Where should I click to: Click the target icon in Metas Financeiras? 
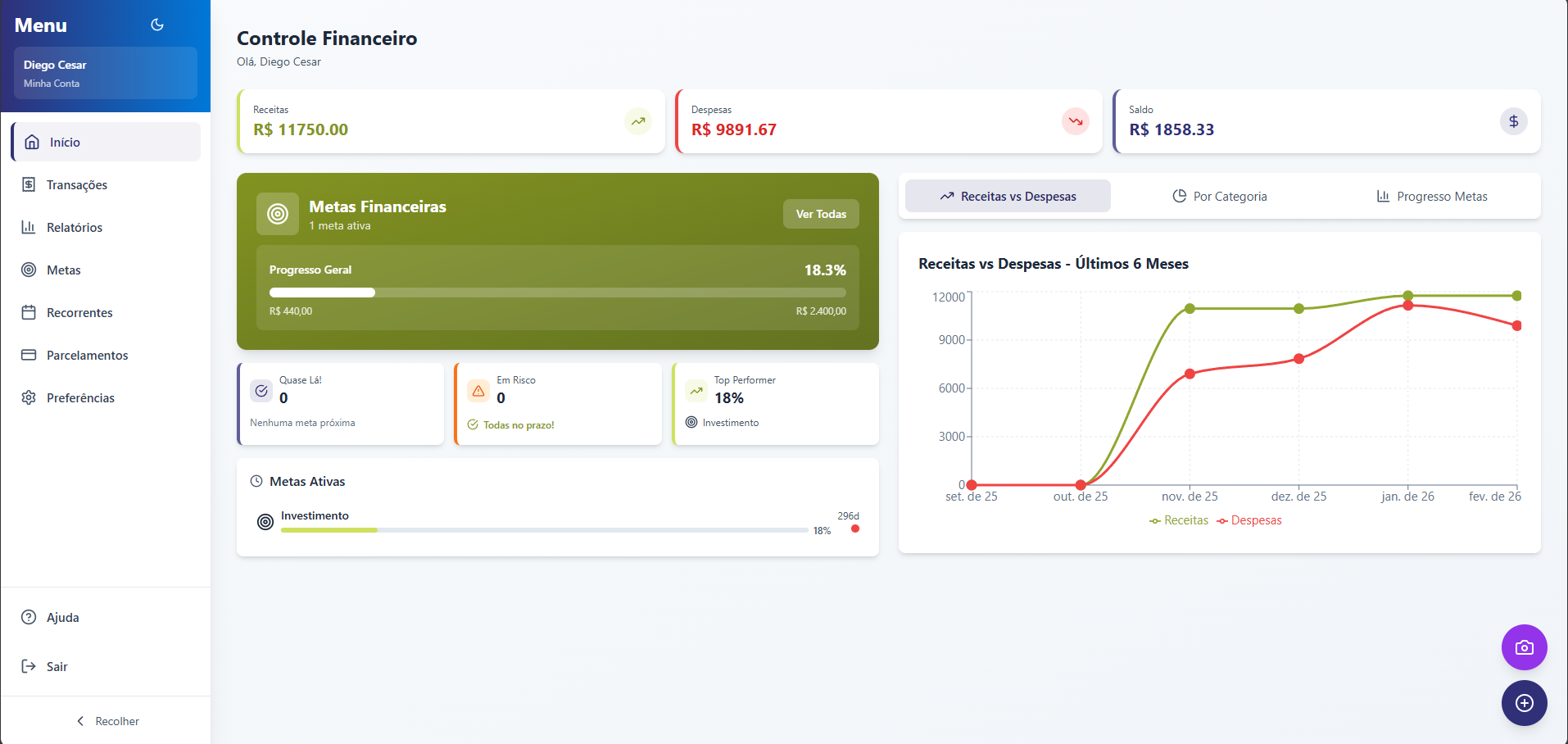pos(278,214)
